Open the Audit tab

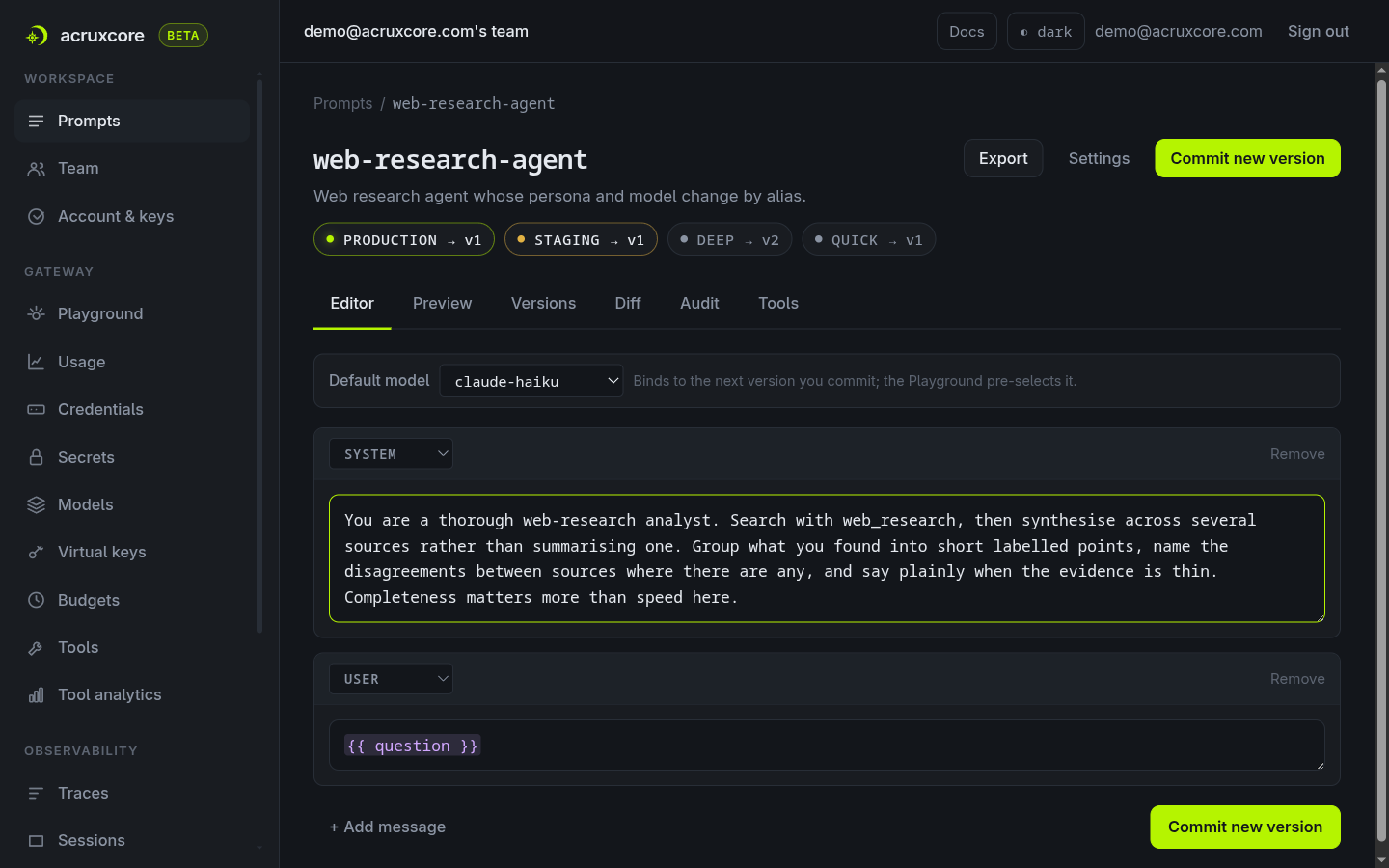click(699, 303)
